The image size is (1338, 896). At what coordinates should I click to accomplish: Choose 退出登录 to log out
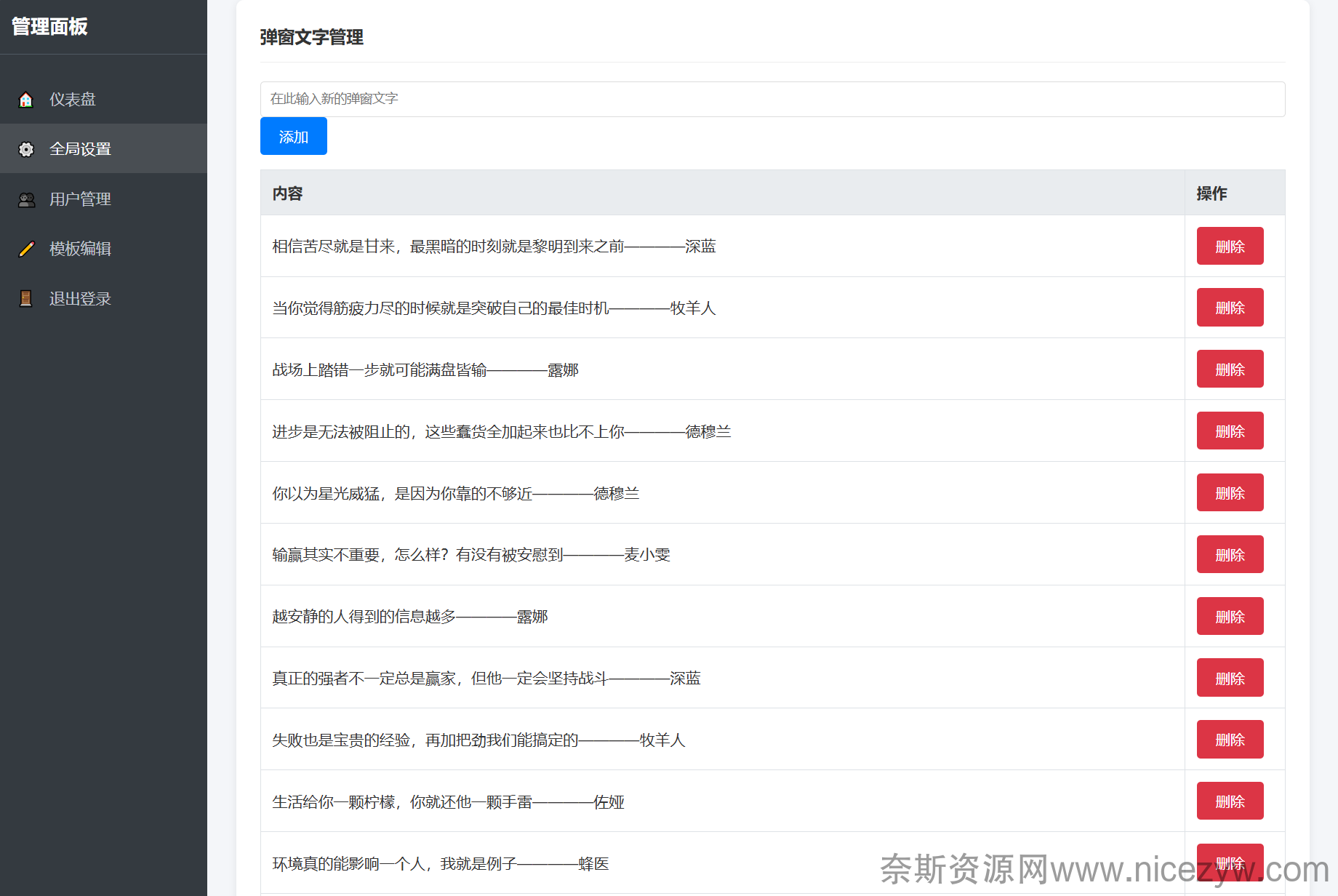pyautogui.click(x=80, y=299)
